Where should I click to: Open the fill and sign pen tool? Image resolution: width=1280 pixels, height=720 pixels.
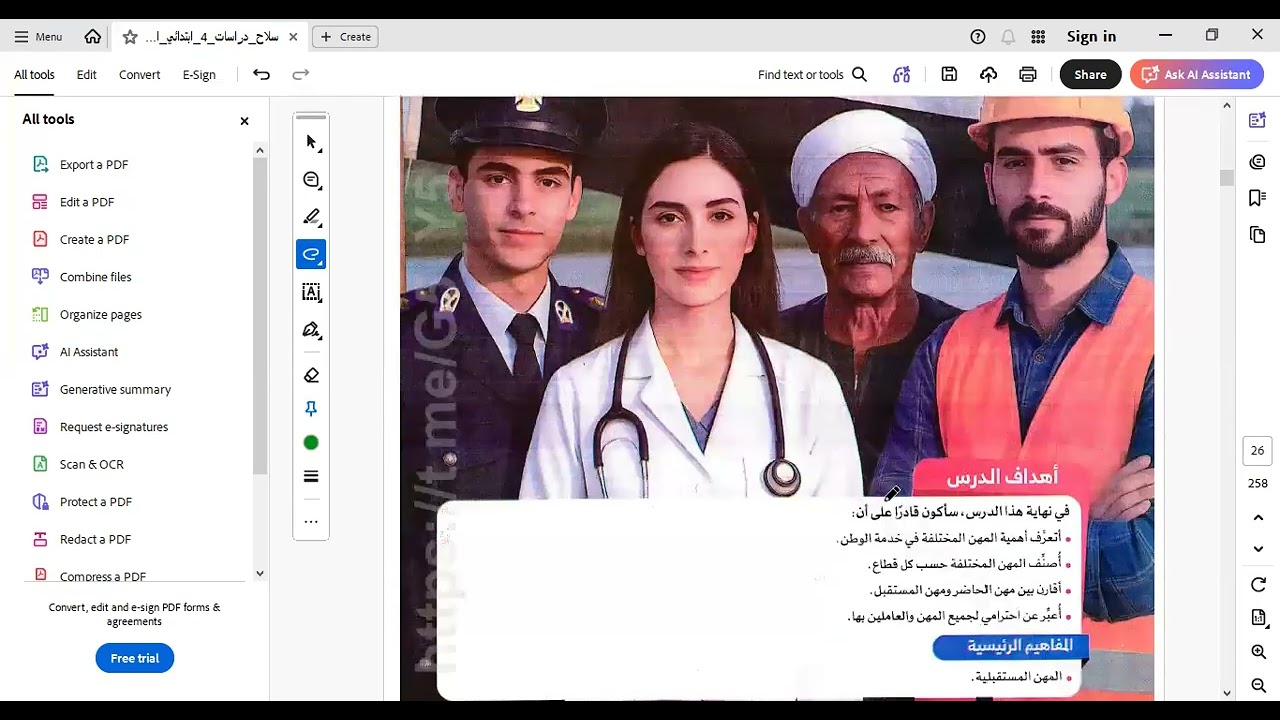(x=311, y=330)
